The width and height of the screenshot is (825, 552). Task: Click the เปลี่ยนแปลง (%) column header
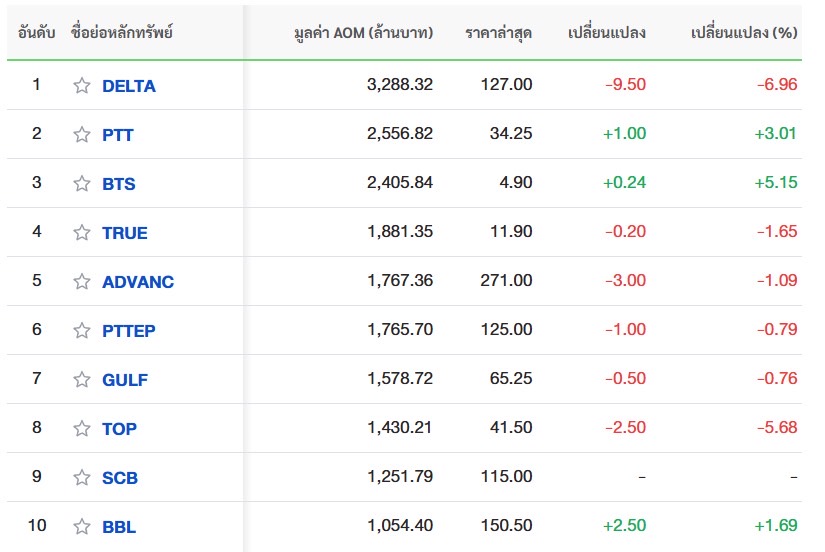tap(743, 33)
